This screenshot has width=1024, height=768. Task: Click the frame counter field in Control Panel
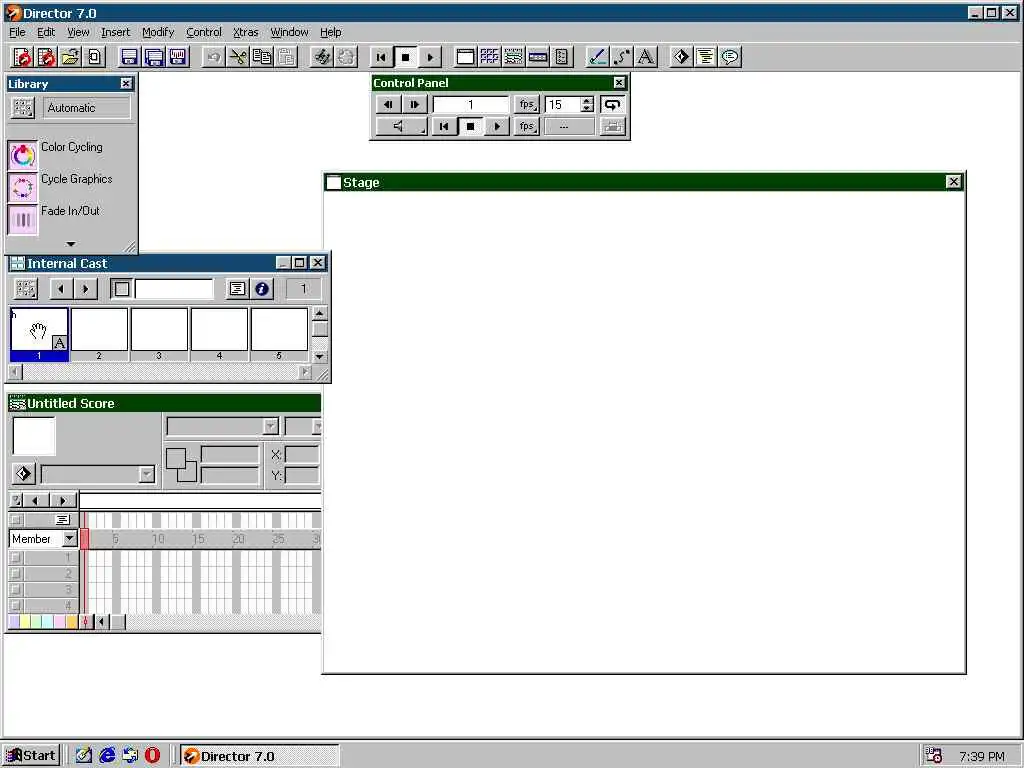click(x=470, y=104)
